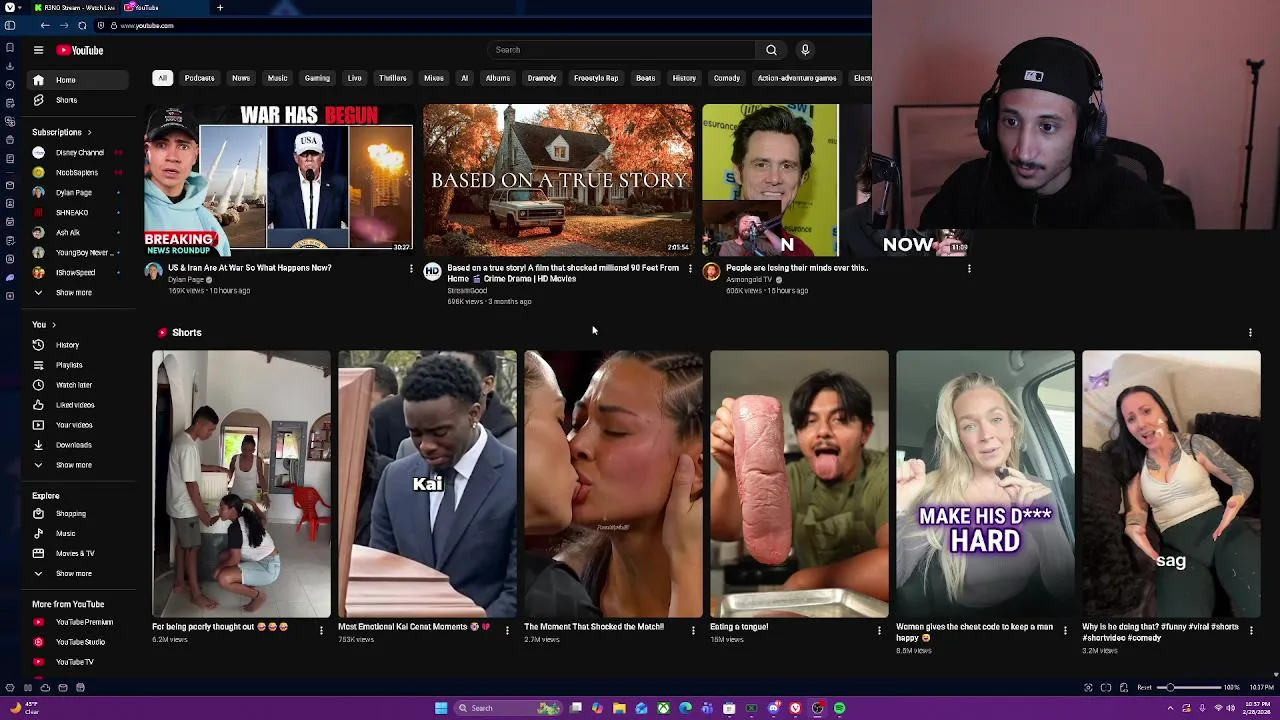This screenshot has height=720, width=1280.
Task: Open options for Eating a tongue short
Action: 879,630
